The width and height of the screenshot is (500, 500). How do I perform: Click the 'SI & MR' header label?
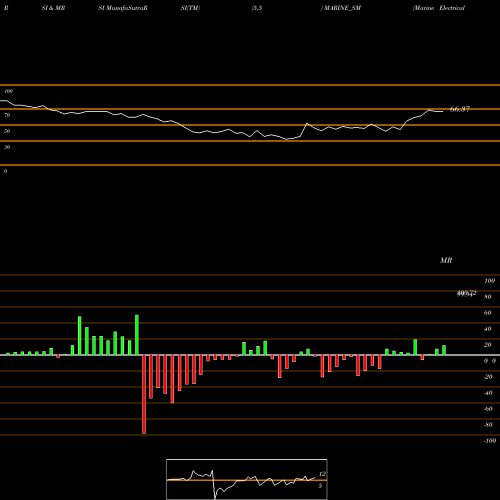(53, 8)
